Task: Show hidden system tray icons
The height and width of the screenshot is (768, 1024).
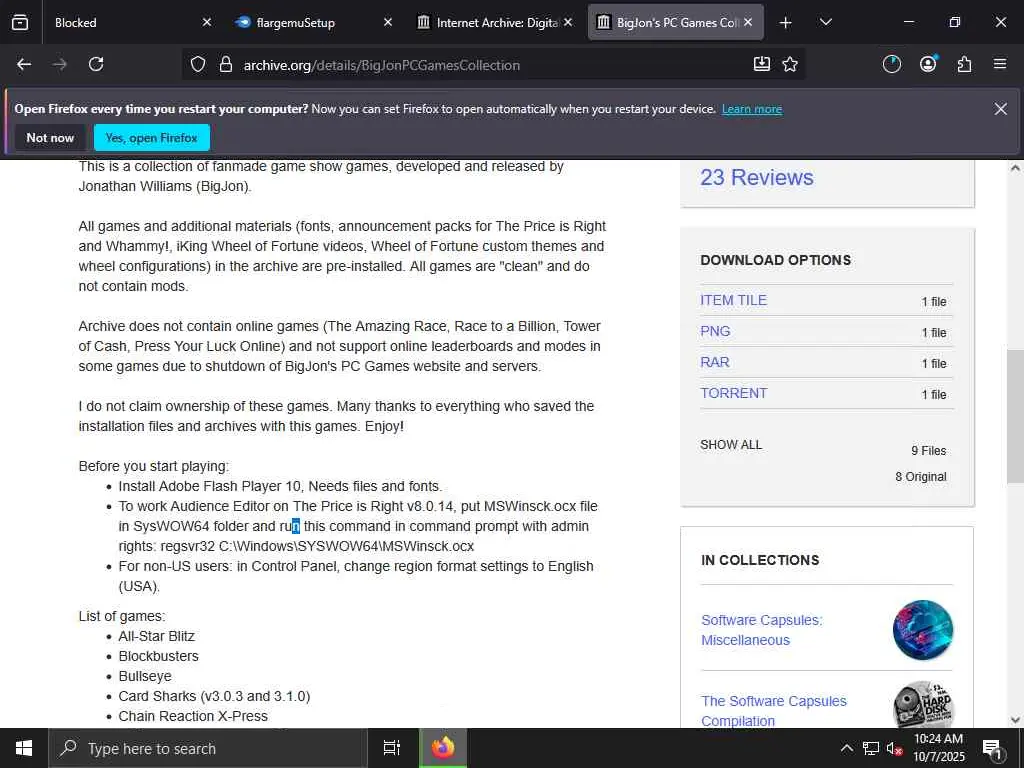Action: [846, 748]
